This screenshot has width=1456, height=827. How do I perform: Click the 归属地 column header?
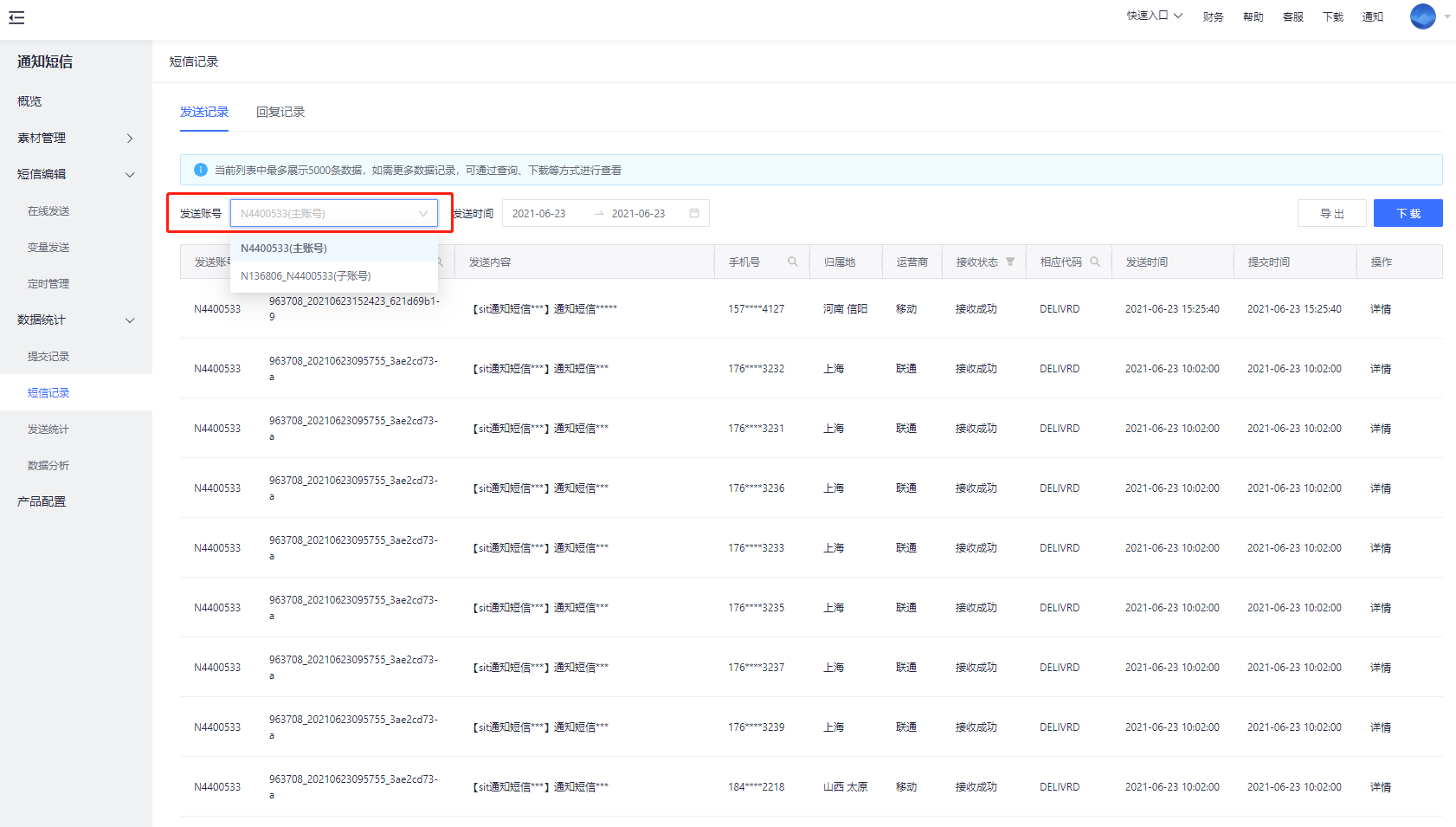pyautogui.click(x=846, y=262)
